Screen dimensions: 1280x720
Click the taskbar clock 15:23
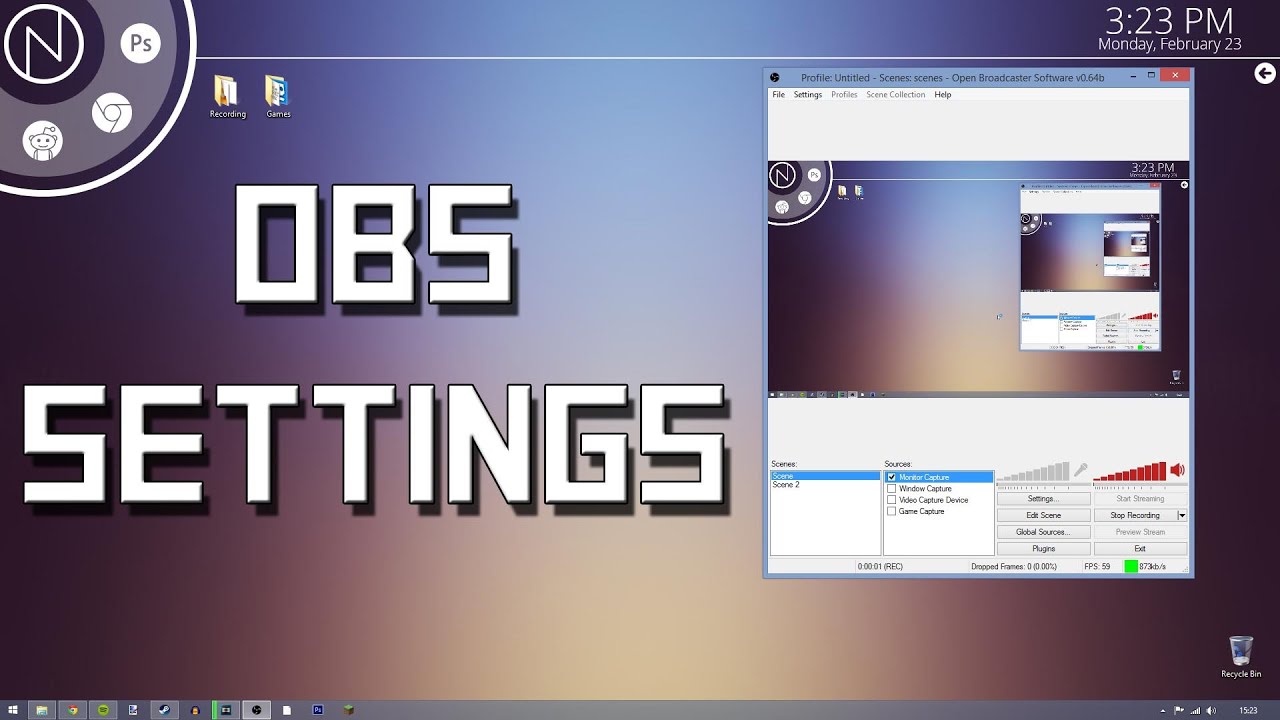pyautogui.click(x=1248, y=710)
